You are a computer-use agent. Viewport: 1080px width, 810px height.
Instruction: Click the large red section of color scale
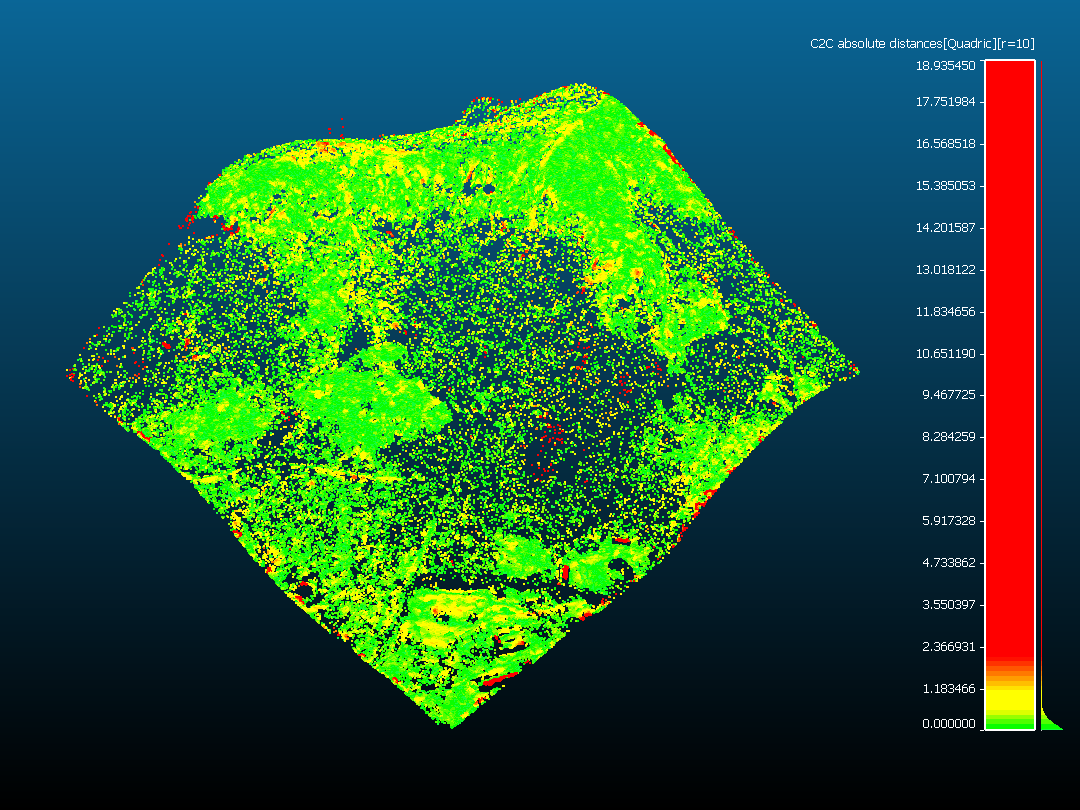[x=1009, y=350]
